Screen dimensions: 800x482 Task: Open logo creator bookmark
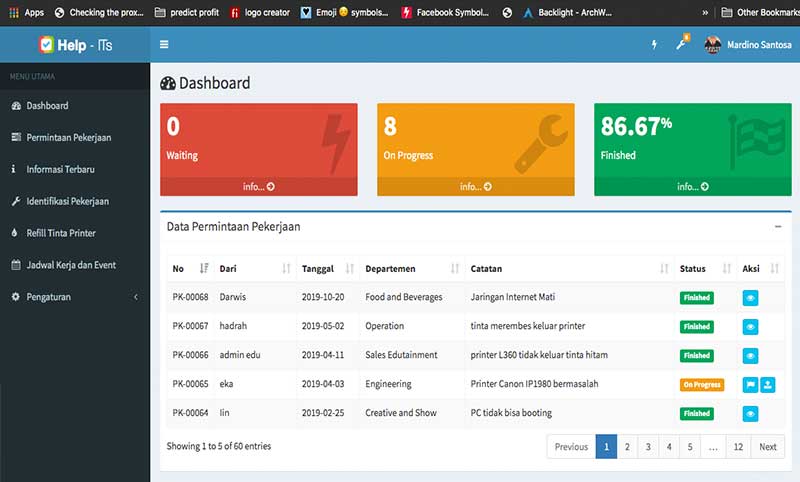coord(260,12)
